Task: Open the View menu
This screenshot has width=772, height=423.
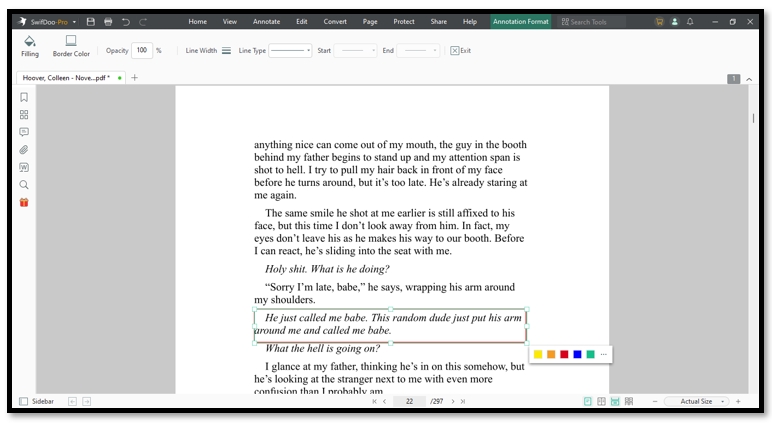Action: [x=229, y=22]
